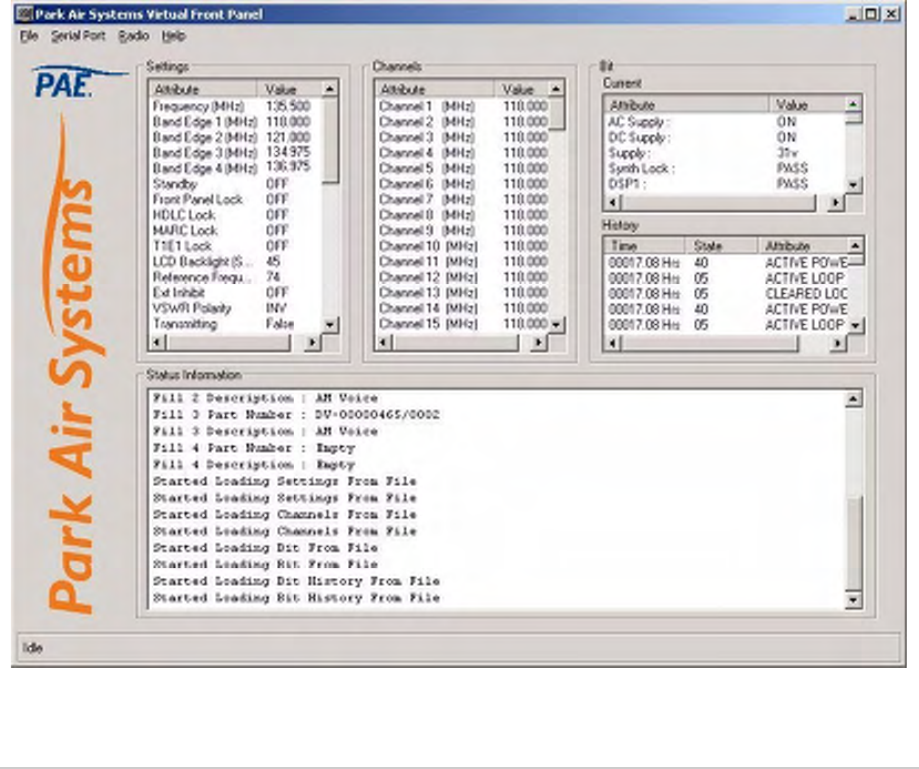Click the Settings list scroll-up arrow
The height and width of the screenshot is (769, 919).
(330, 89)
